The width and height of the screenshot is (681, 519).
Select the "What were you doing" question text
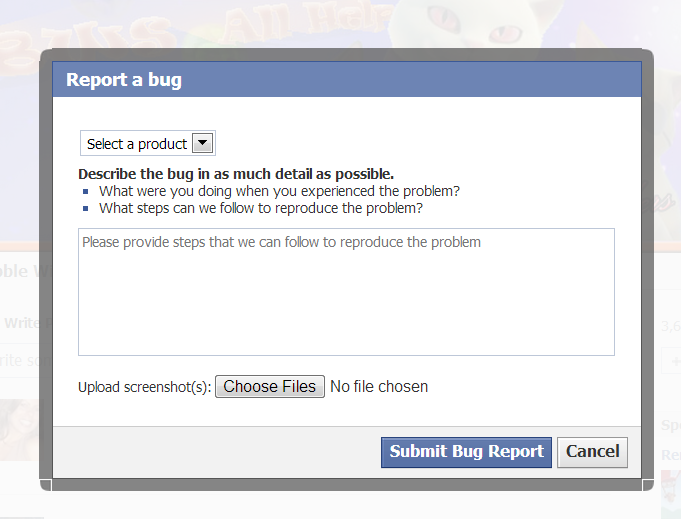(x=279, y=191)
